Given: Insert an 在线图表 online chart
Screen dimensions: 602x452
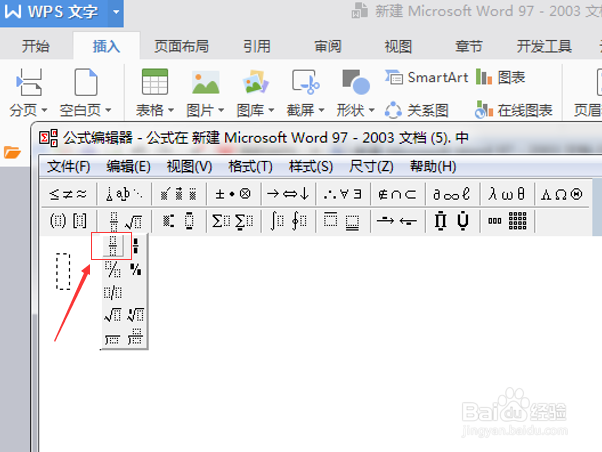Looking at the screenshot, I should point(514,111).
